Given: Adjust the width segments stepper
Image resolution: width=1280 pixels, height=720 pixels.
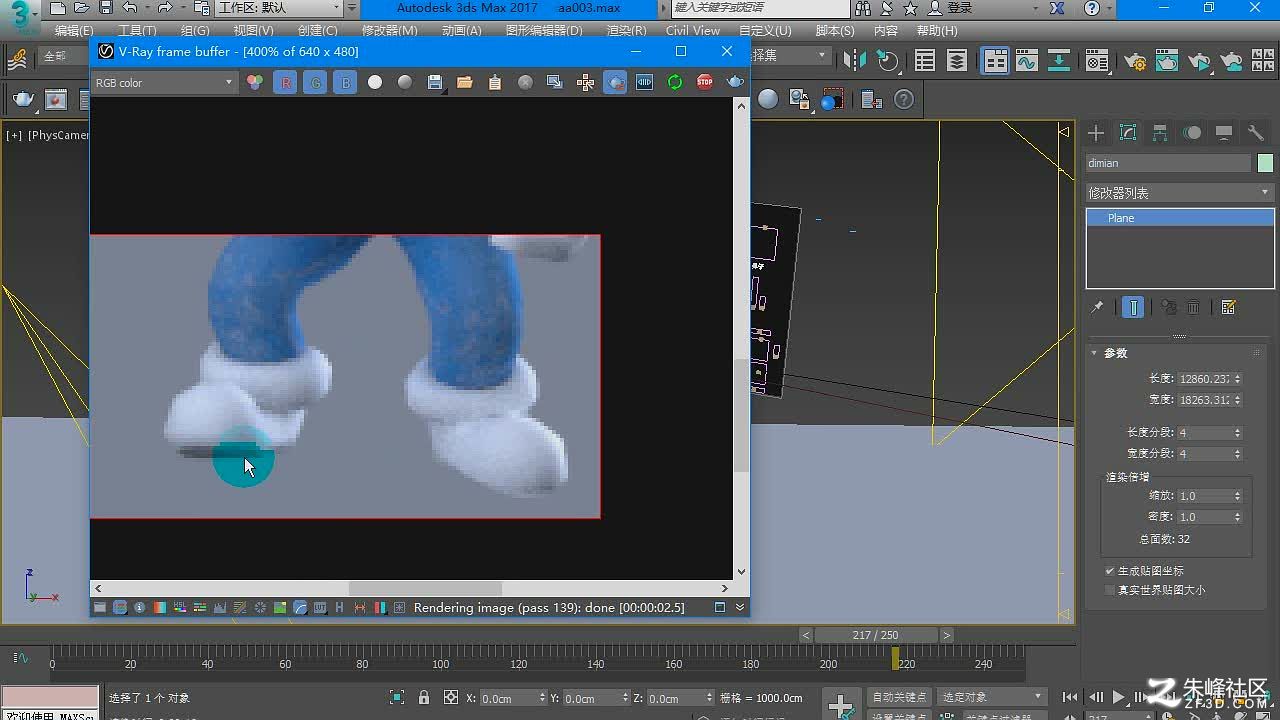Looking at the screenshot, I should click(x=1237, y=454).
